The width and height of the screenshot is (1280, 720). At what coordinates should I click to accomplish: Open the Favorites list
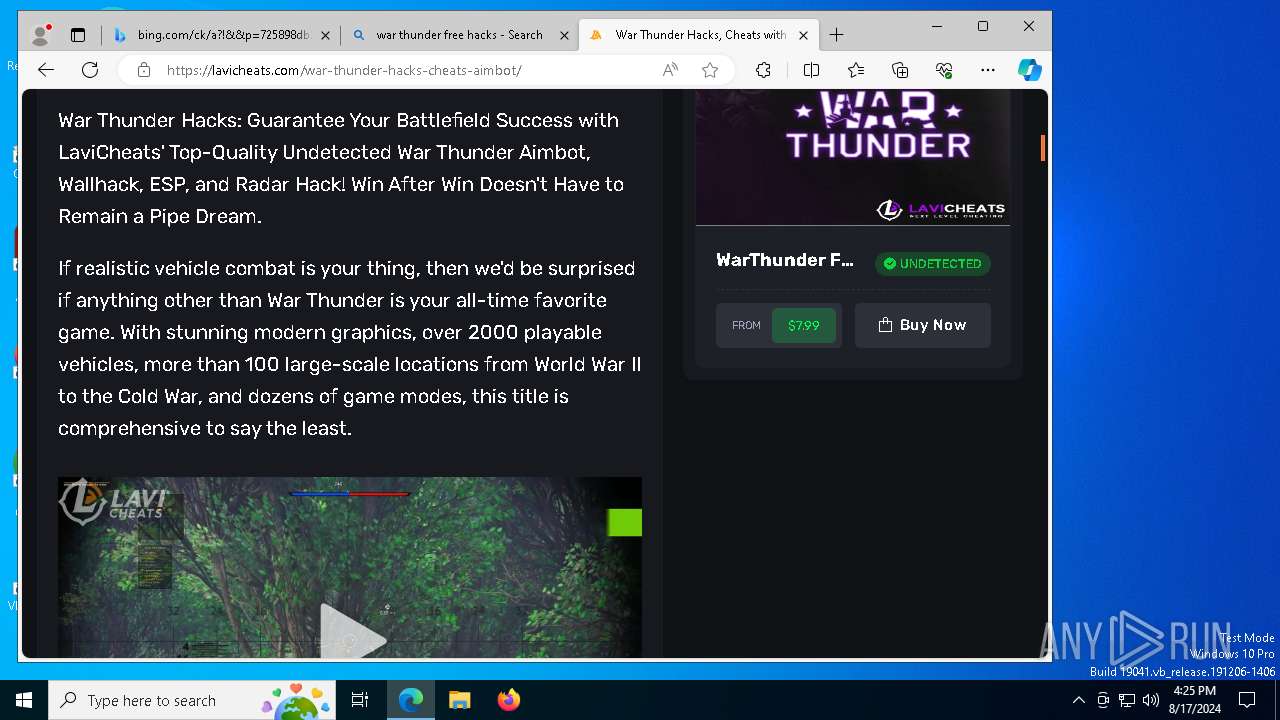(x=856, y=70)
